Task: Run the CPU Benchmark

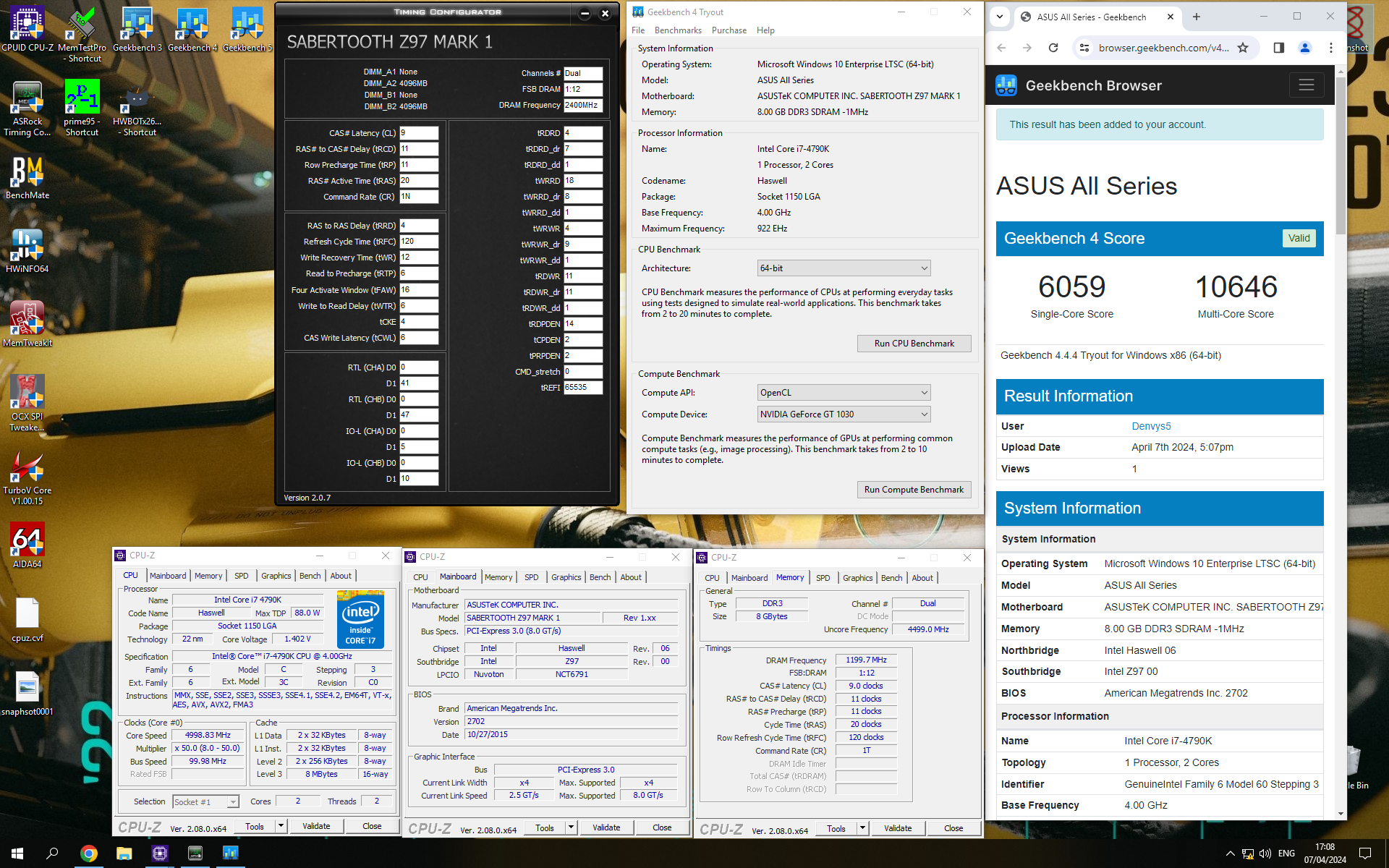Action: [x=914, y=344]
